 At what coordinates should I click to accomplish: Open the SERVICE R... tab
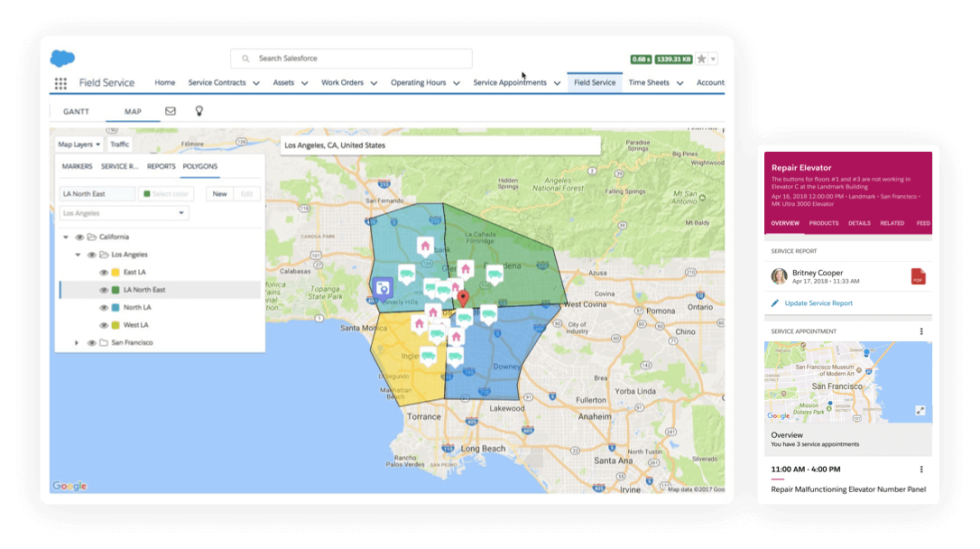119,166
